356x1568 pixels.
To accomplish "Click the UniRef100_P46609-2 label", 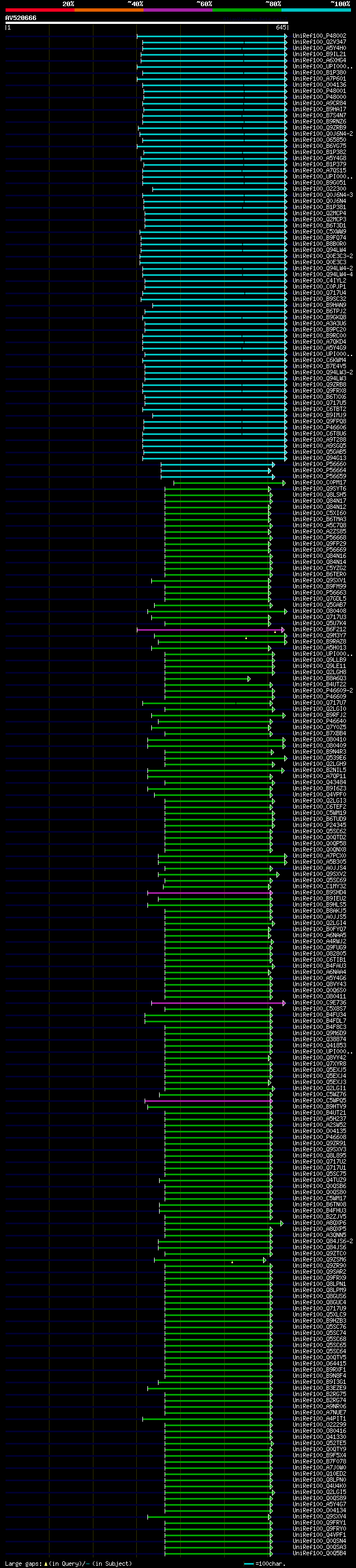I will pyautogui.click(x=323, y=691).
